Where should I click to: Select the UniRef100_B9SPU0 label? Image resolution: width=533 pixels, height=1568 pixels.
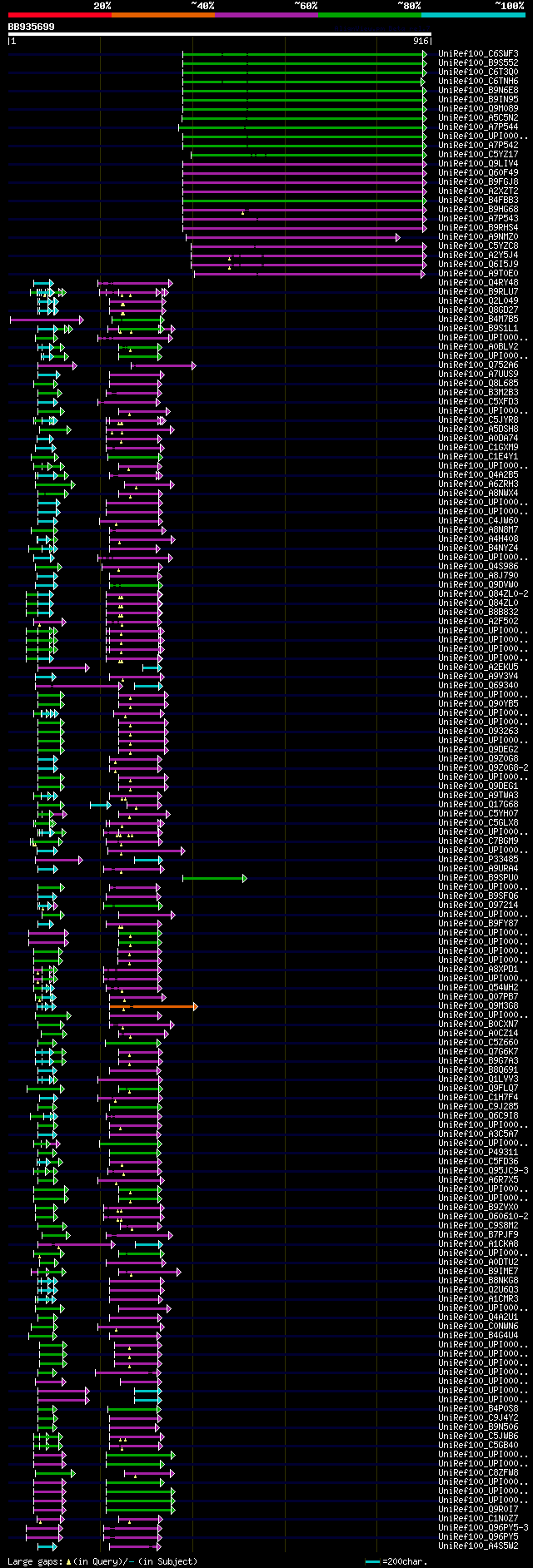click(x=478, y=877)
